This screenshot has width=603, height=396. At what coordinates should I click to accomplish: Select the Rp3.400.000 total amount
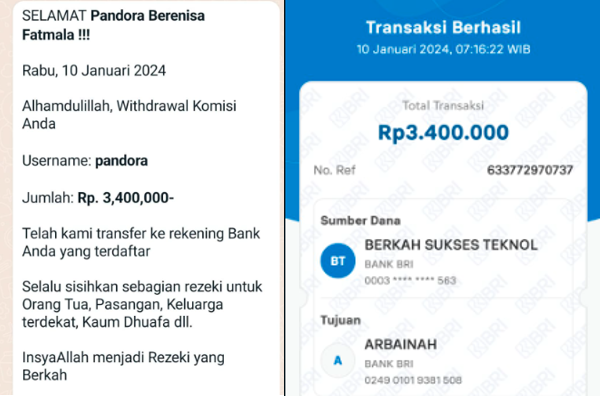tap(443, 133)
